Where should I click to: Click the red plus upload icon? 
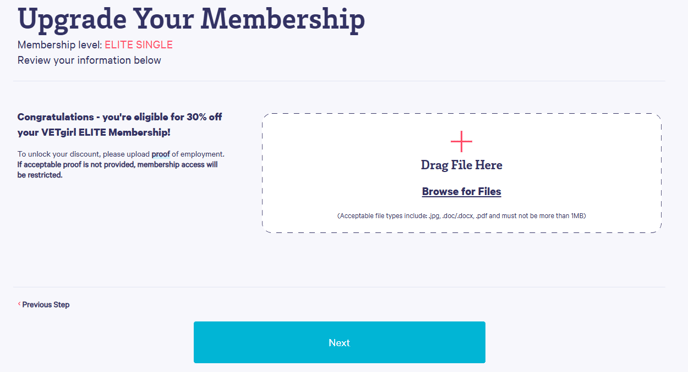(461, 141)
